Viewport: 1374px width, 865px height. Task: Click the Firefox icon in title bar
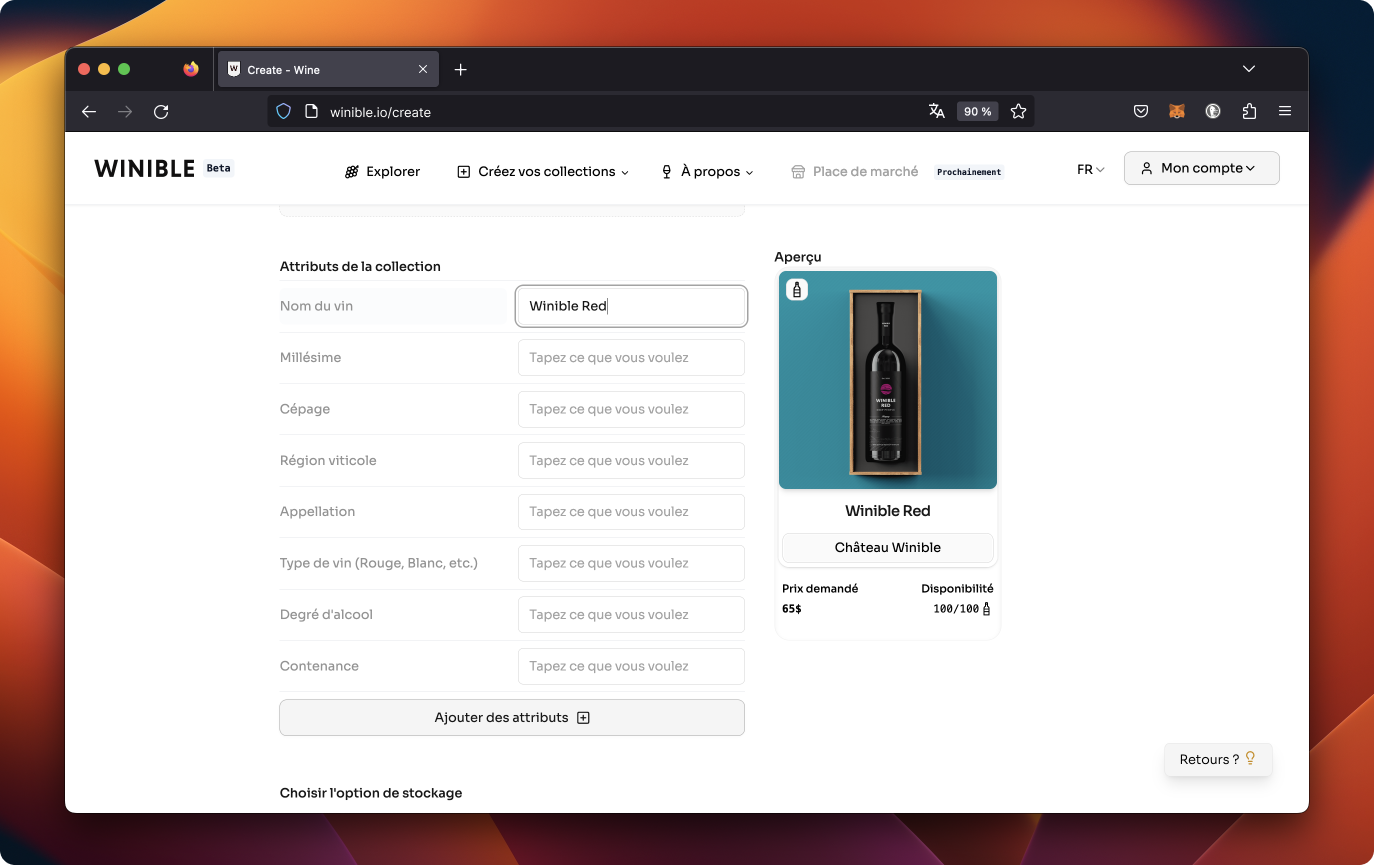click(x=191, y=69)
